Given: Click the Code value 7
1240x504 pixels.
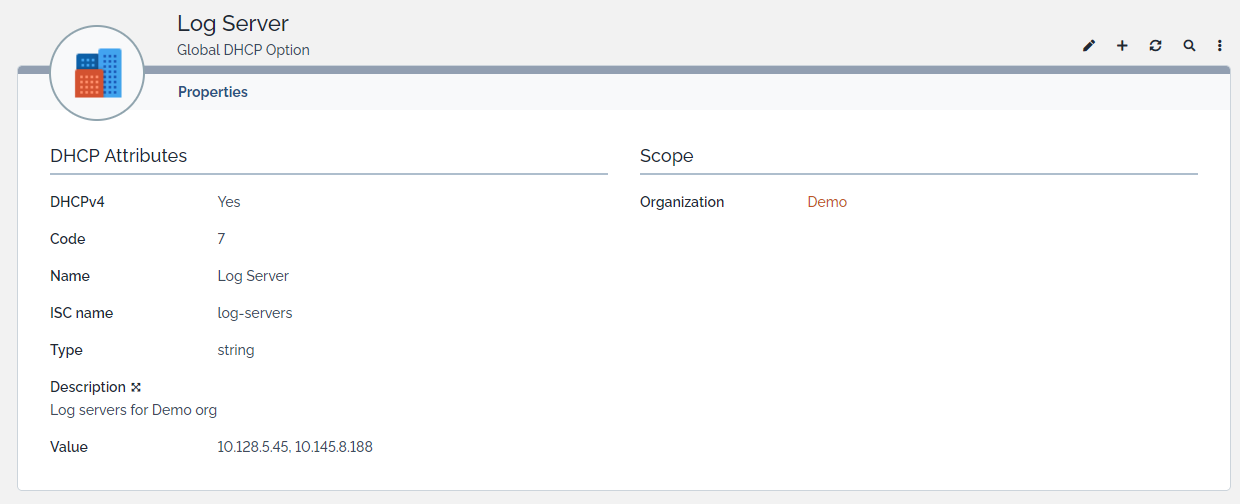Looking at the screenshot, I should click(x=221, y=239).
